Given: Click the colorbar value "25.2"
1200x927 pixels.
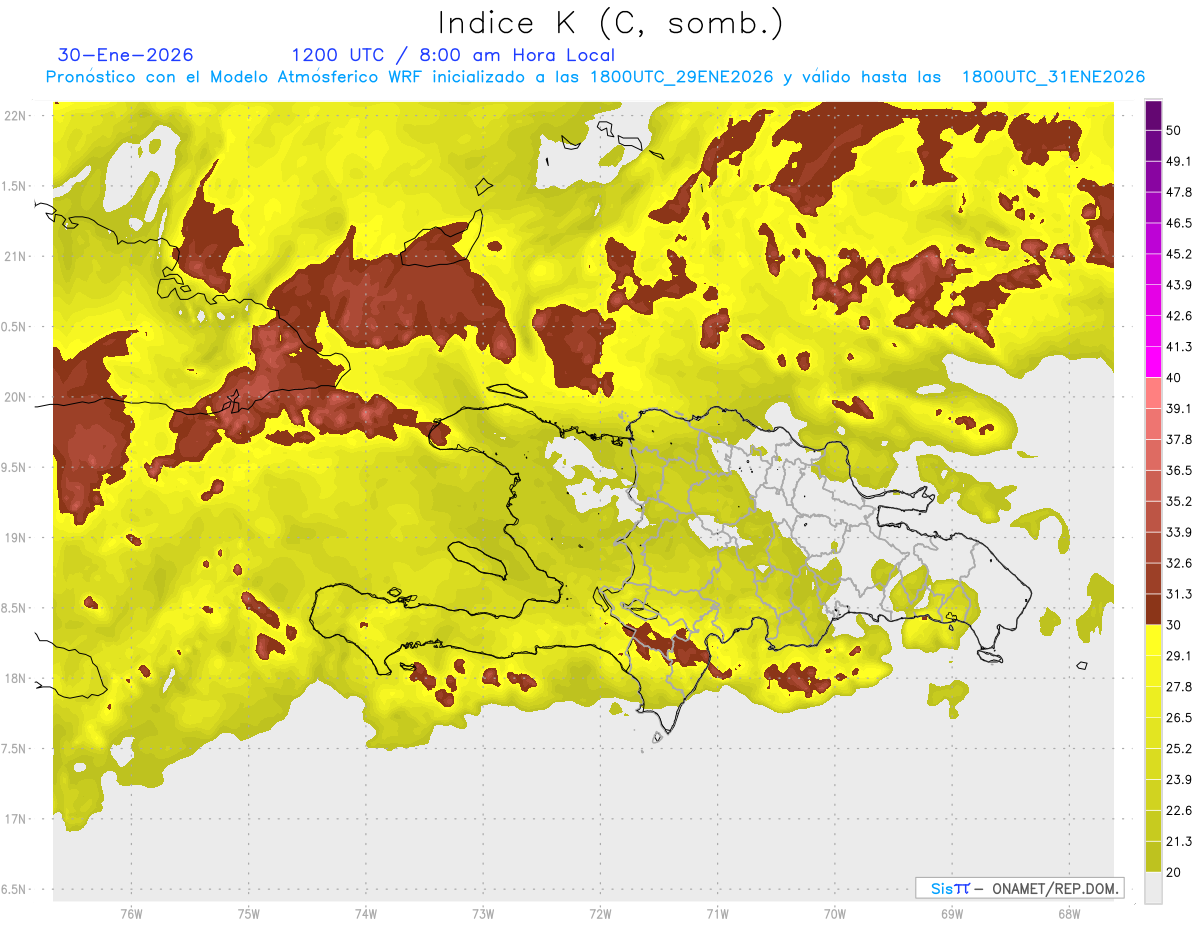Looking at the screenshot, I should click(1178, 748).
